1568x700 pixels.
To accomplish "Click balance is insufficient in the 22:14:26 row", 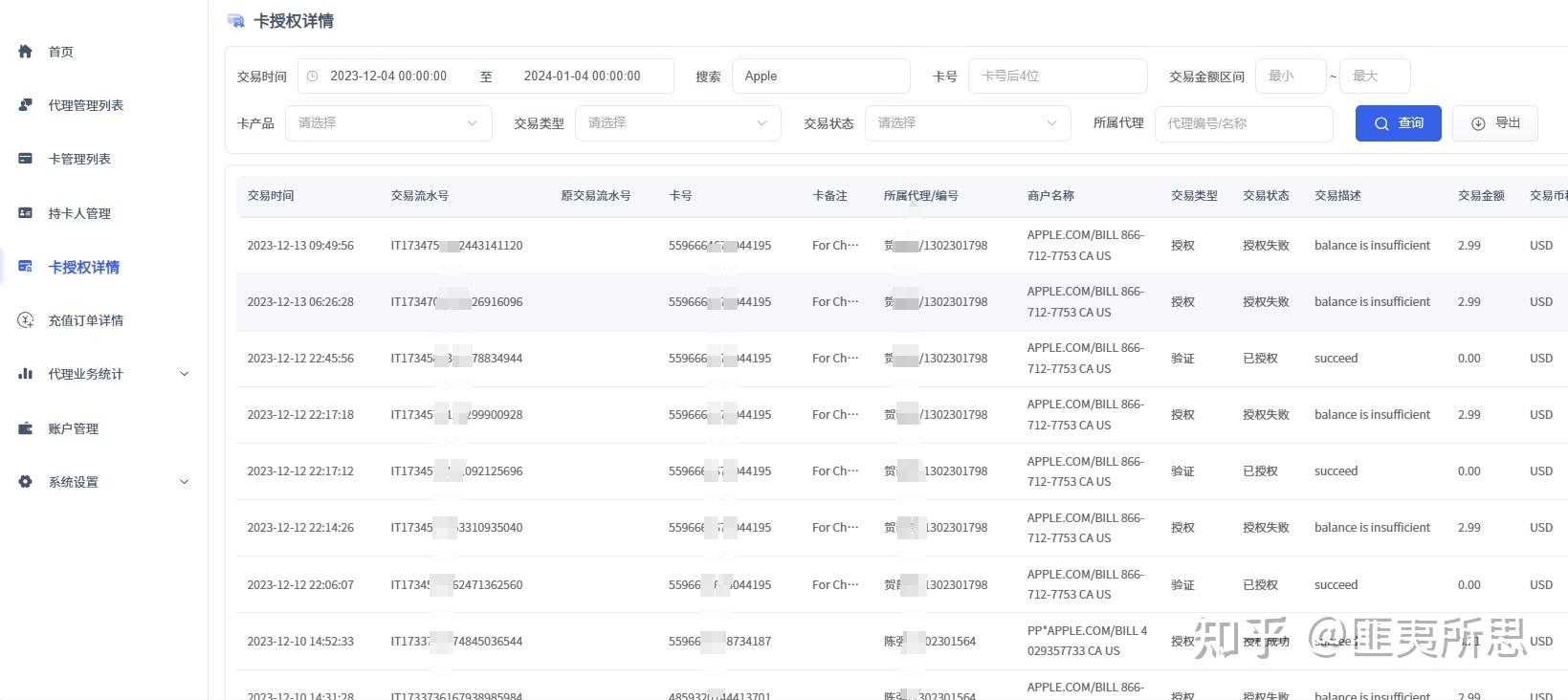I will [1373, 528].
